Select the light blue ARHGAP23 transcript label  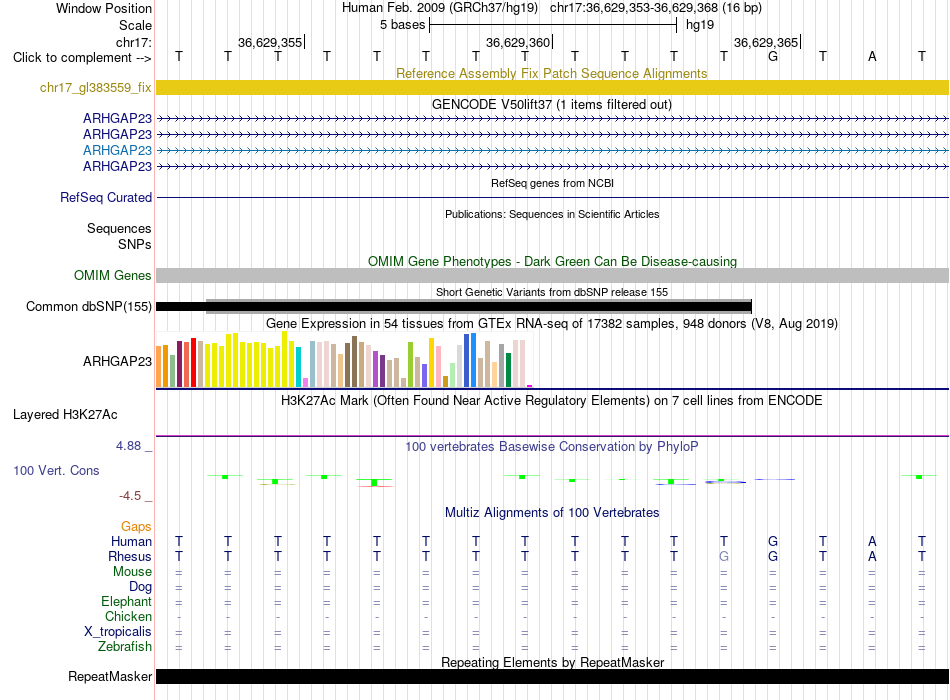click(x=117, y=150)
